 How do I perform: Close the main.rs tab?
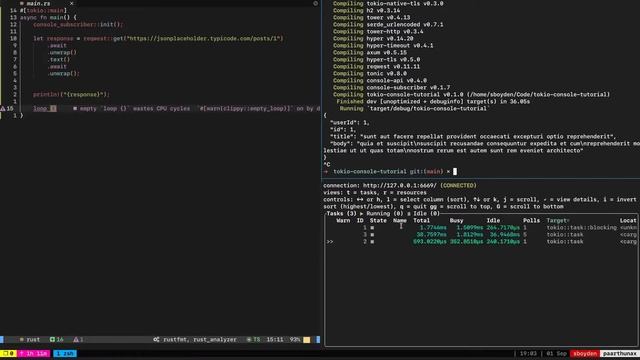(71, 3)
